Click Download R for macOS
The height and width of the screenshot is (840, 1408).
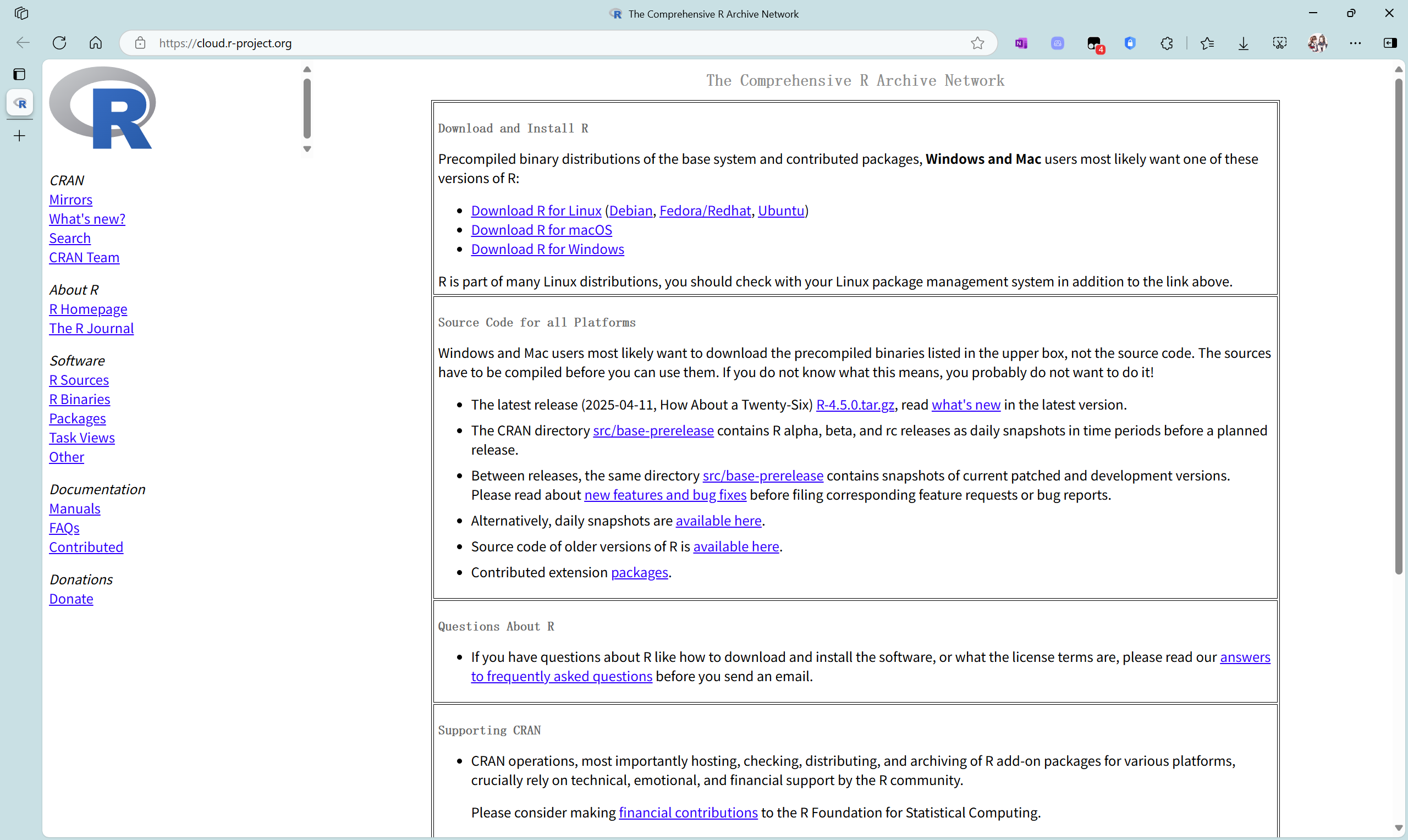click(542, 230)
